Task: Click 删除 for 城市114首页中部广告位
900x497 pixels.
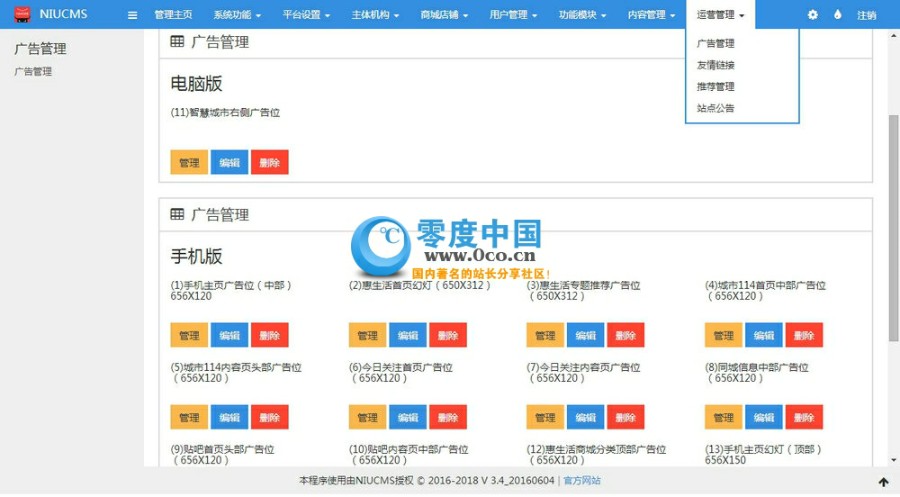Action: (804, 335)
